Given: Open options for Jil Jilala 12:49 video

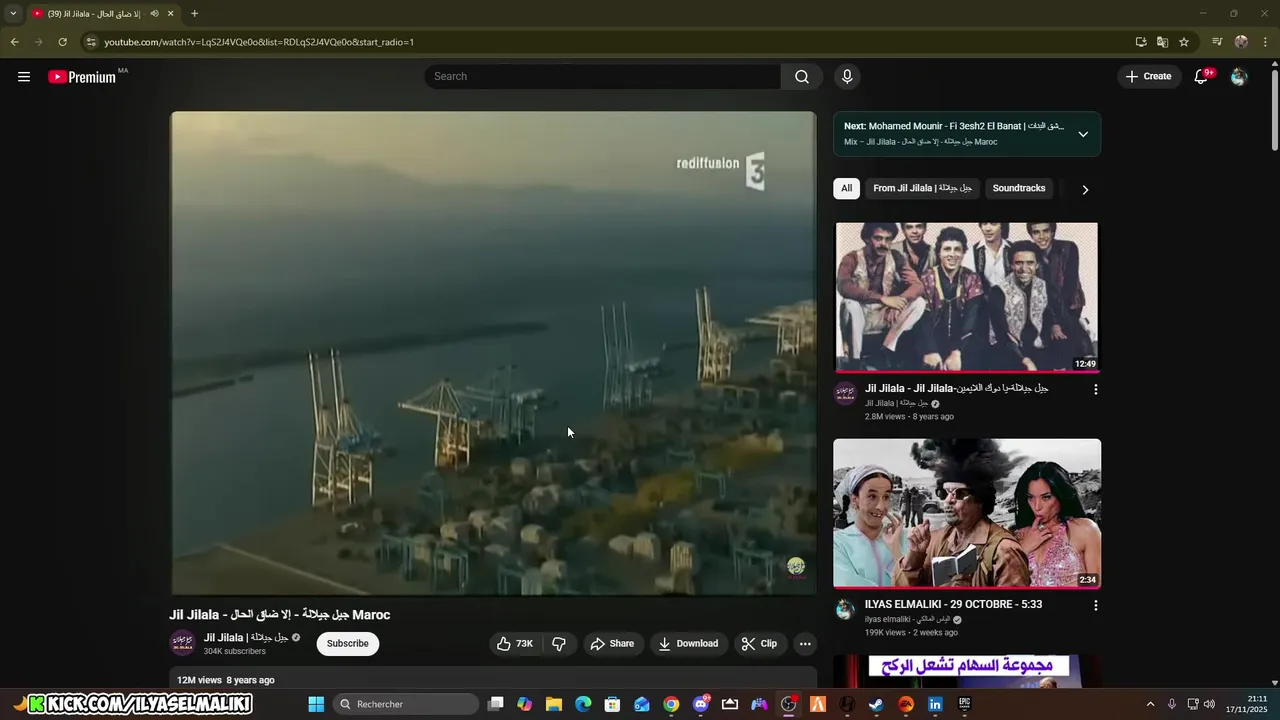Looking at the screenshot, I should point(1095,390).
